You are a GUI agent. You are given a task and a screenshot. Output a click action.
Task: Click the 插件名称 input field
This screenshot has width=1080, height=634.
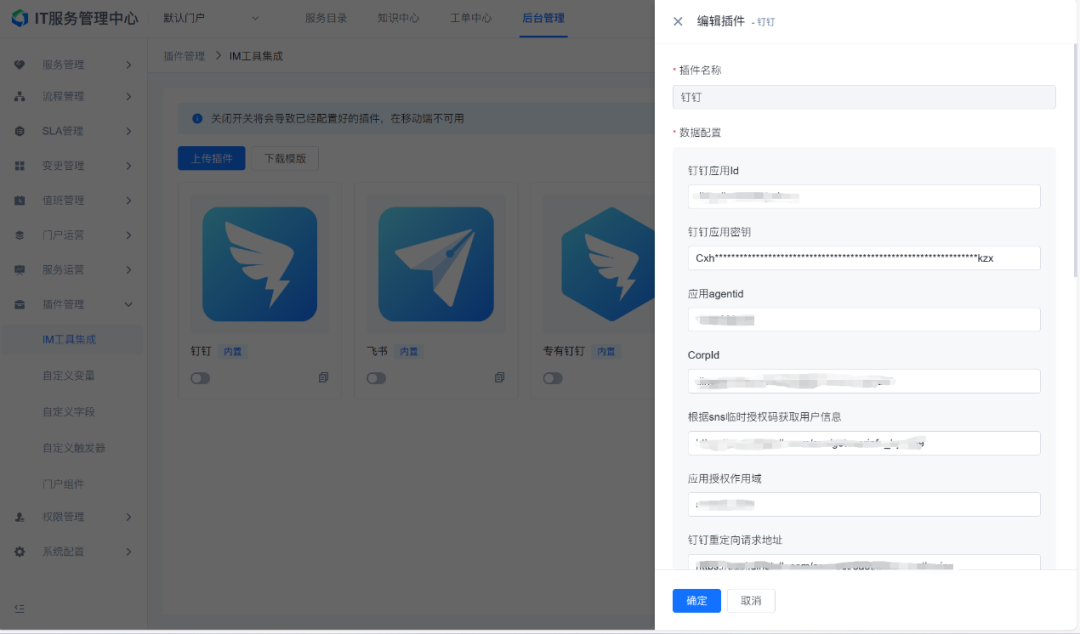(864, 97)
